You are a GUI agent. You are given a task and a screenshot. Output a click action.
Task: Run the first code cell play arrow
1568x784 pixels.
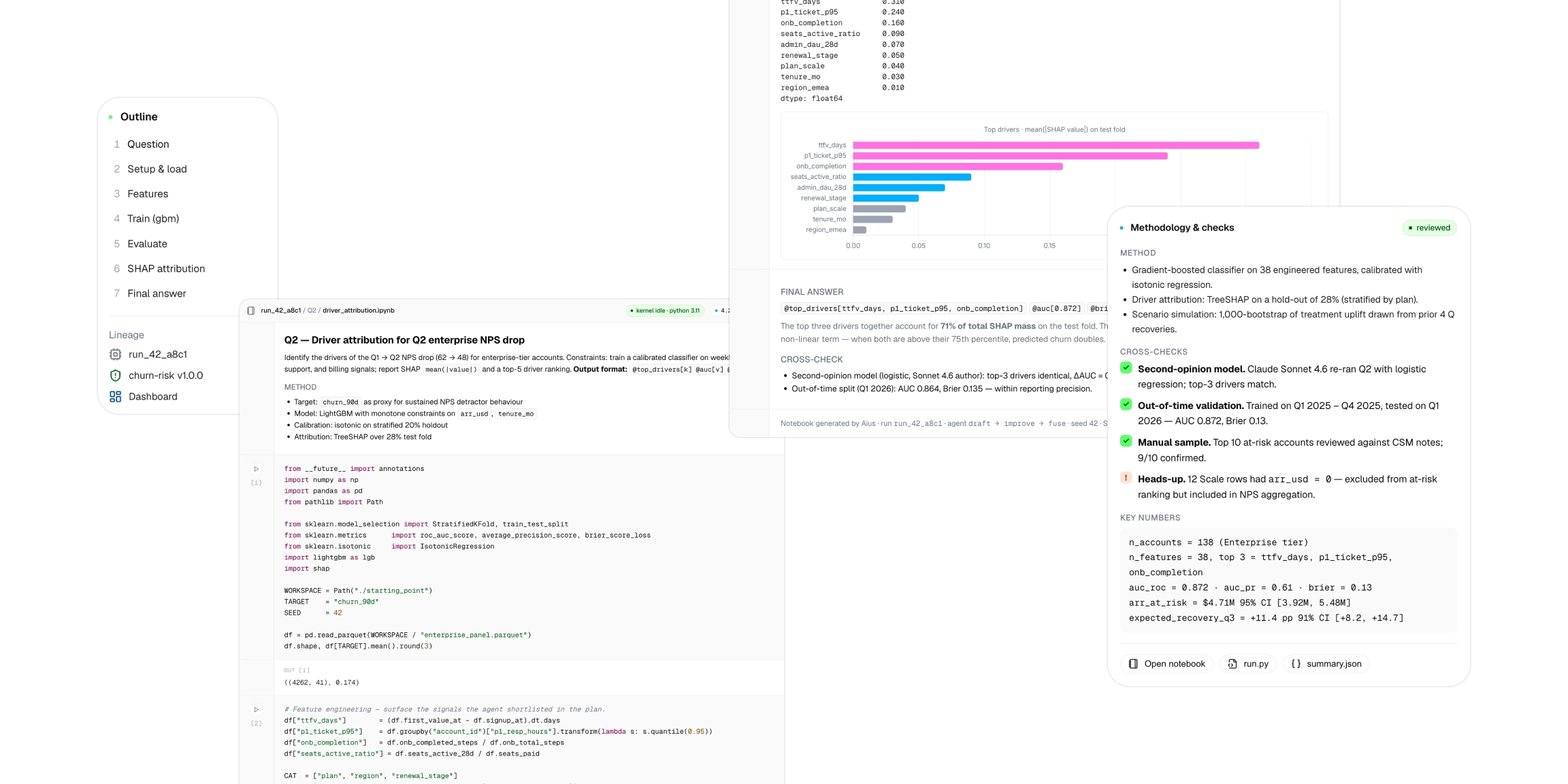click(257, 469)
